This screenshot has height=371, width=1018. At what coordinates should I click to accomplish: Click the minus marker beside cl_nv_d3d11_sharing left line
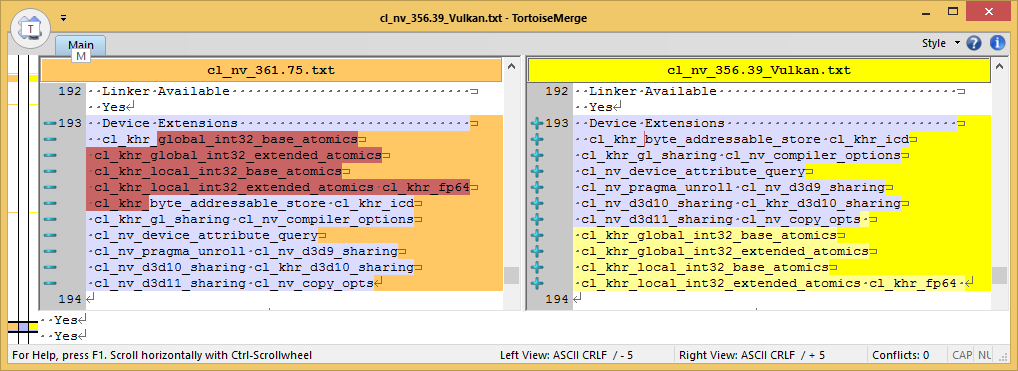pos(50,283)
